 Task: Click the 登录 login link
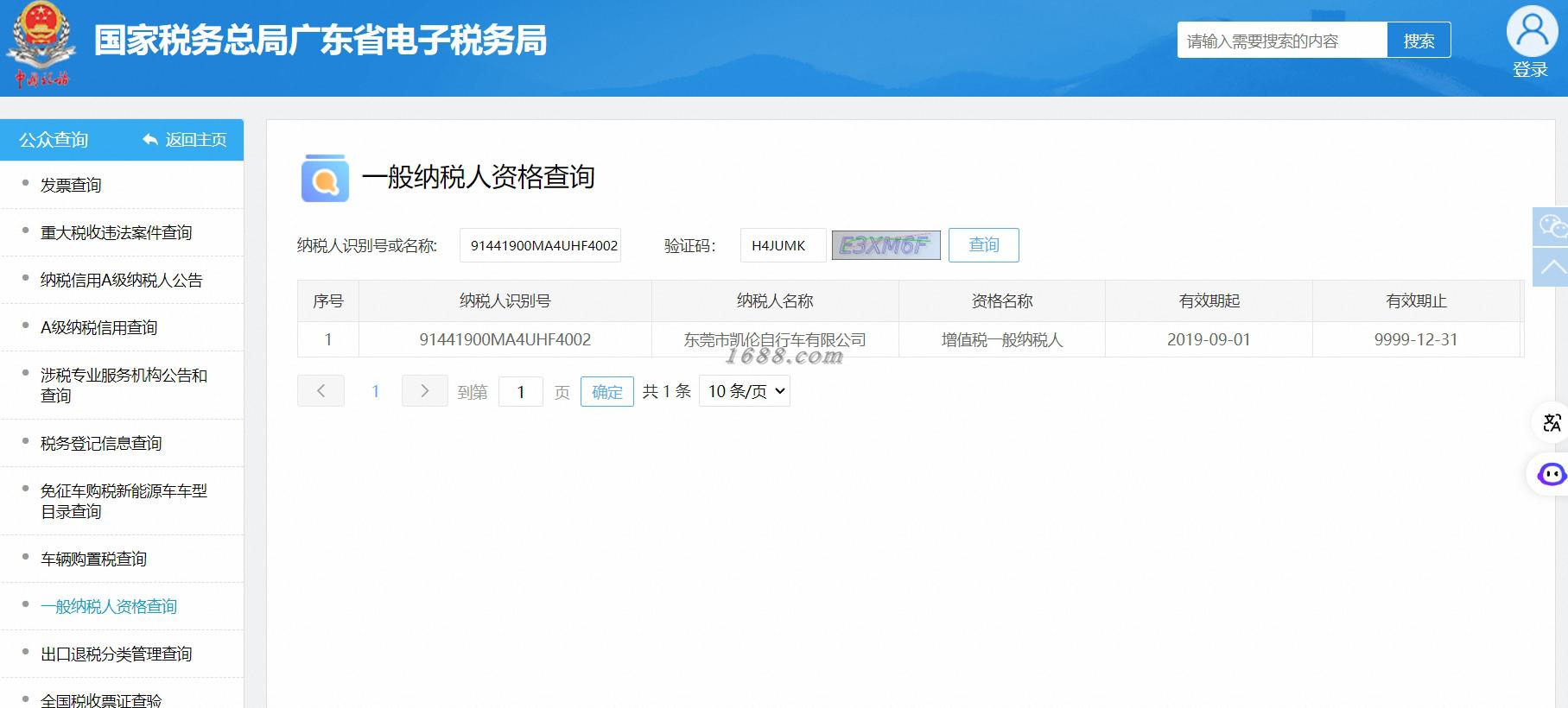pos(1530,70)
